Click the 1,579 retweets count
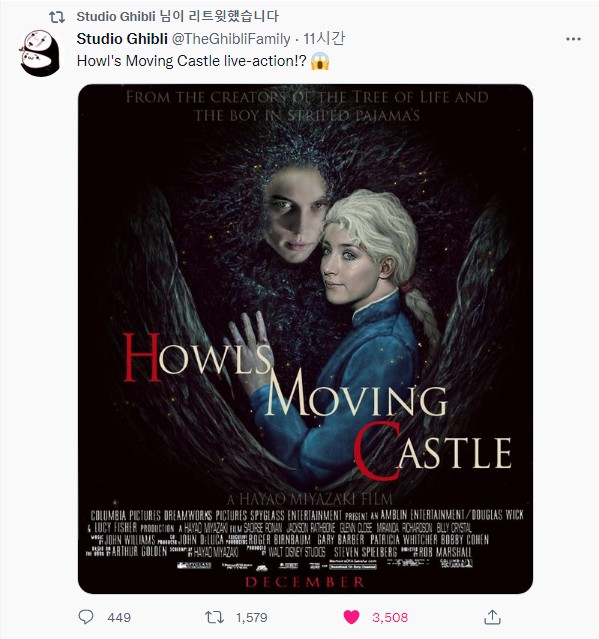This screenshot has height=639, width=599. (x=251, y=617)
